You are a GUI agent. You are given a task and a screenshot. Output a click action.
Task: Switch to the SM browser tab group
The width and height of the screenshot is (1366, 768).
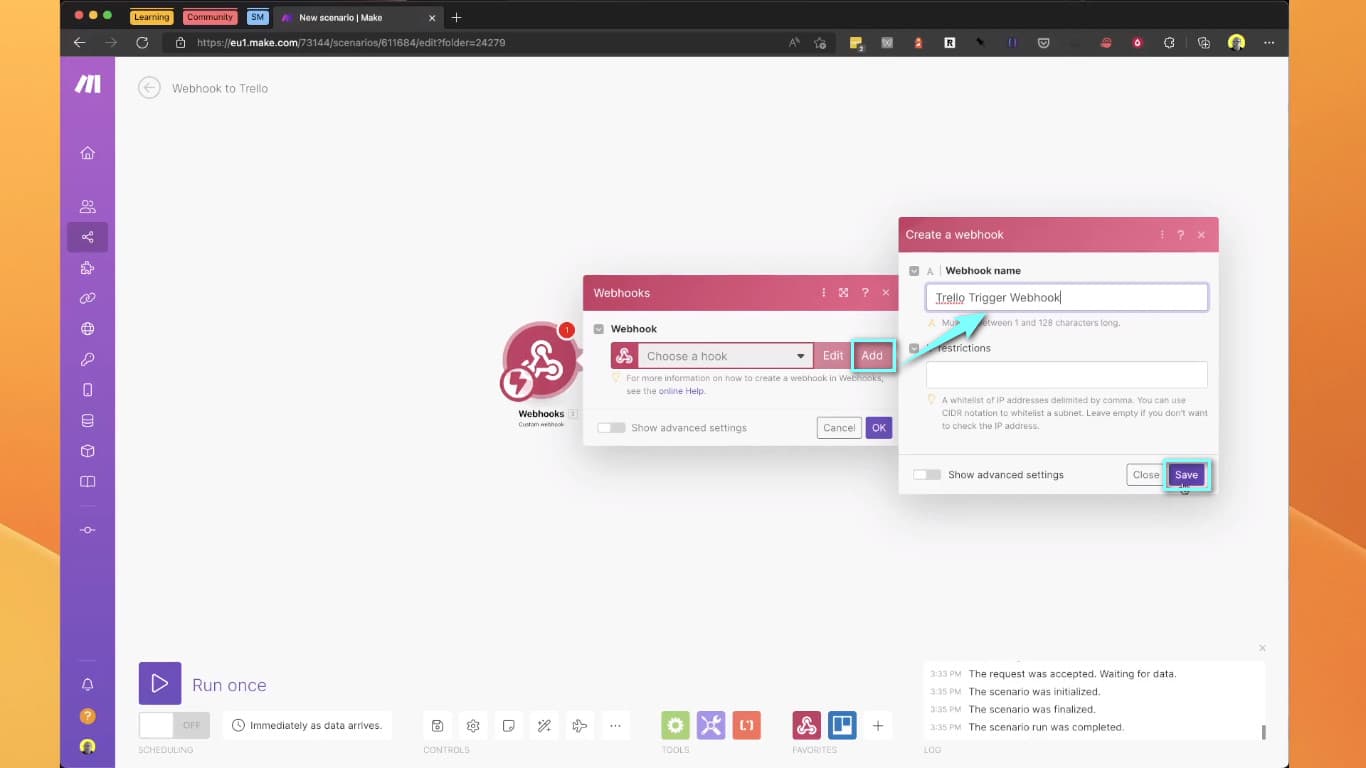click(x=258, y=17)
